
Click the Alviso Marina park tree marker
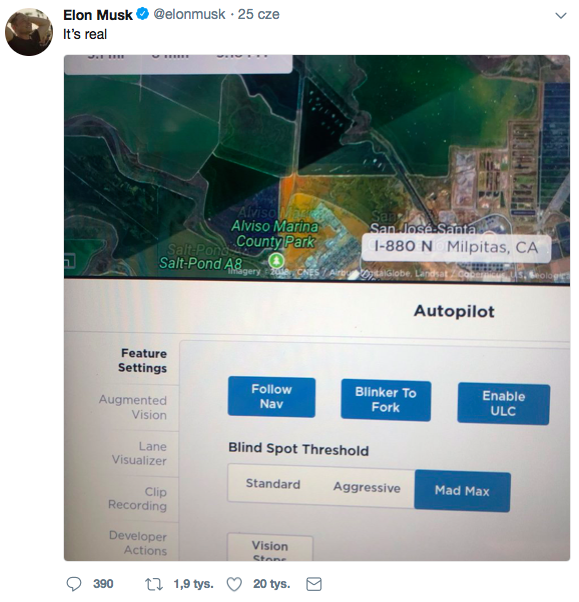(275, 261)
